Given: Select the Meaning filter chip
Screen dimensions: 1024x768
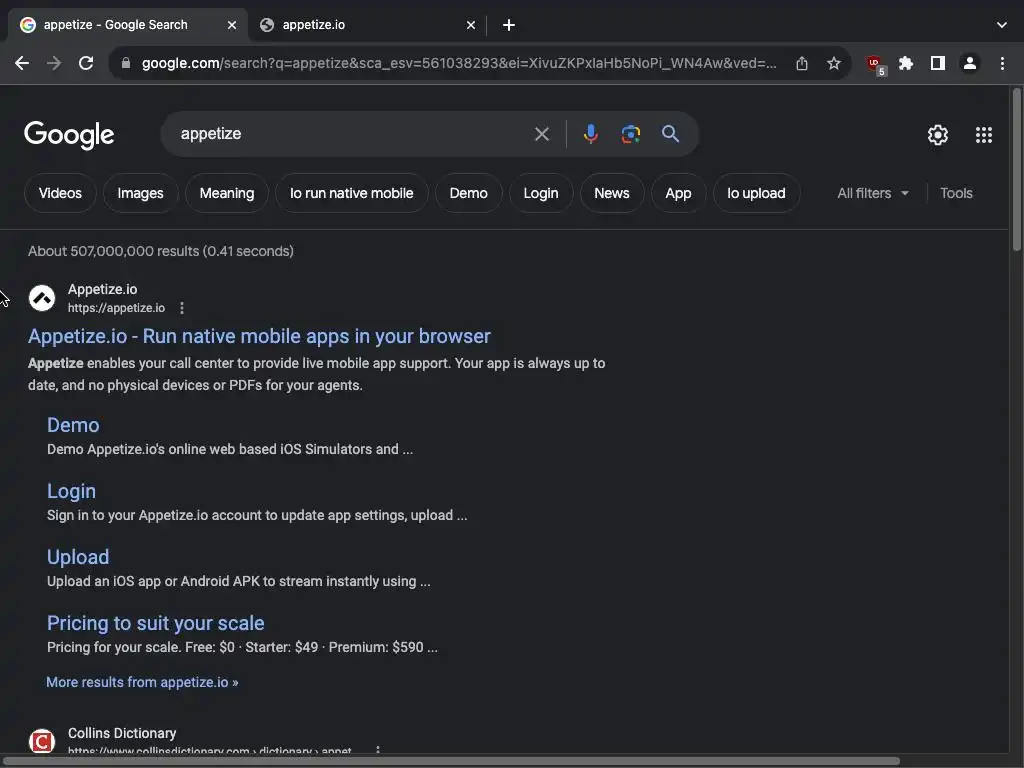Looking at the screenshot, I should (227, 193).
